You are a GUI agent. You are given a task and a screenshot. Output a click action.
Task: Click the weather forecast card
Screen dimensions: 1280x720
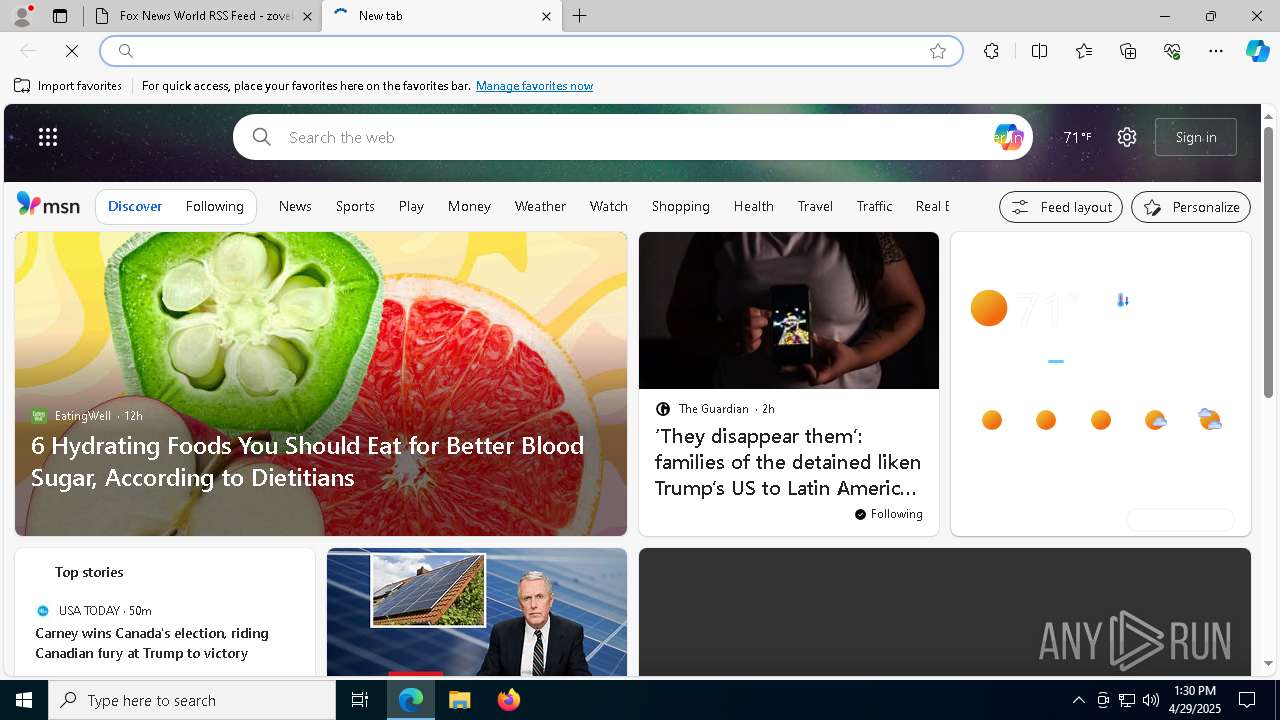pos(1100,384)
